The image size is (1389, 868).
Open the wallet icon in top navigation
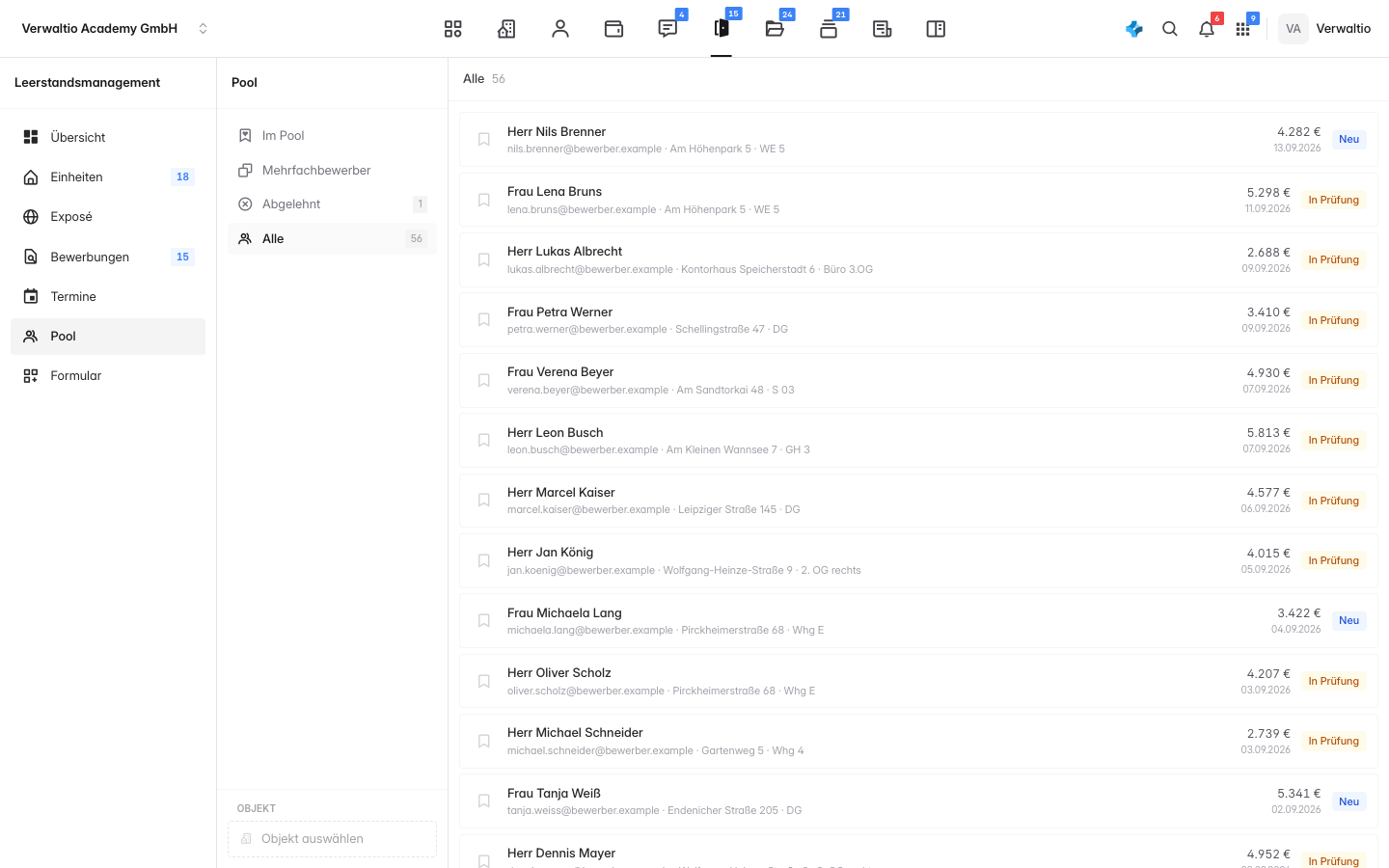point(613,29)
